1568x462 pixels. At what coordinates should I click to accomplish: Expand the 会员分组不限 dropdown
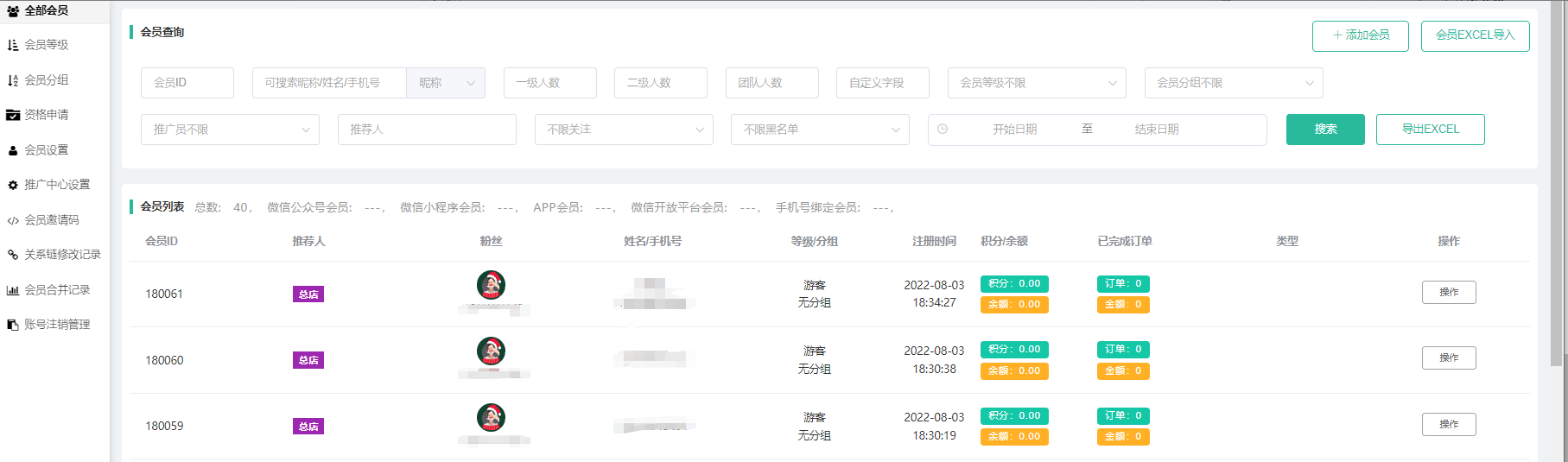[1233, 83]
